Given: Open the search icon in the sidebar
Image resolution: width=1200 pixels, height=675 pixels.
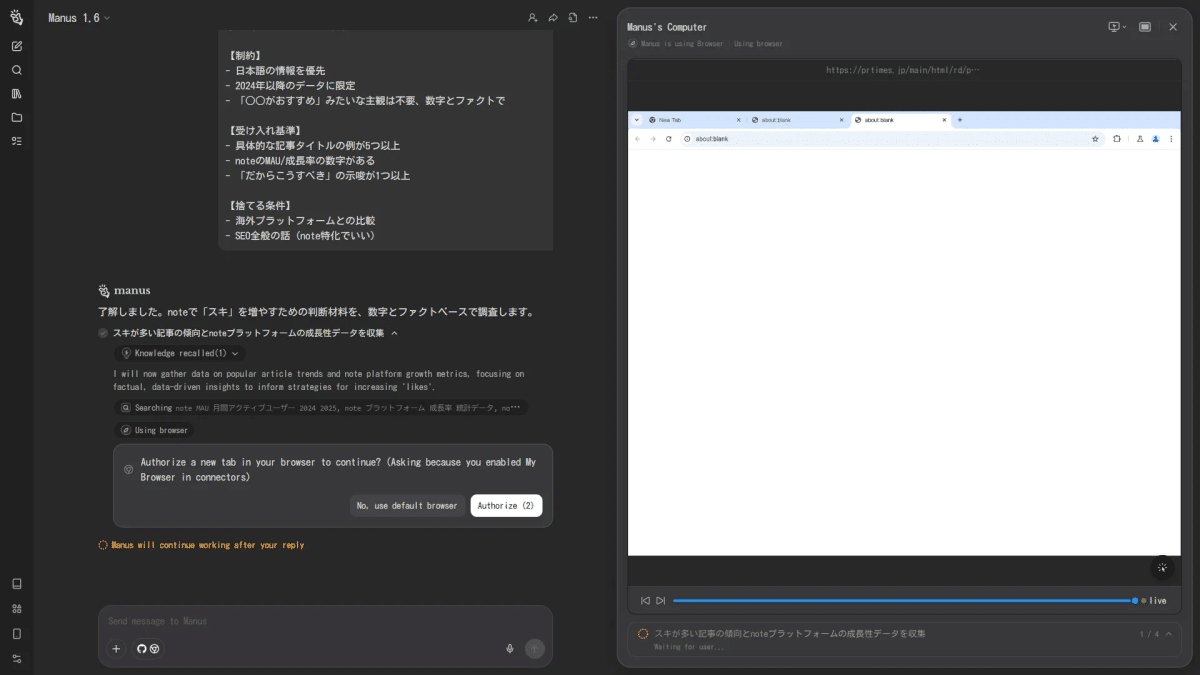Looking at the screenshot, I should (16, 69).
